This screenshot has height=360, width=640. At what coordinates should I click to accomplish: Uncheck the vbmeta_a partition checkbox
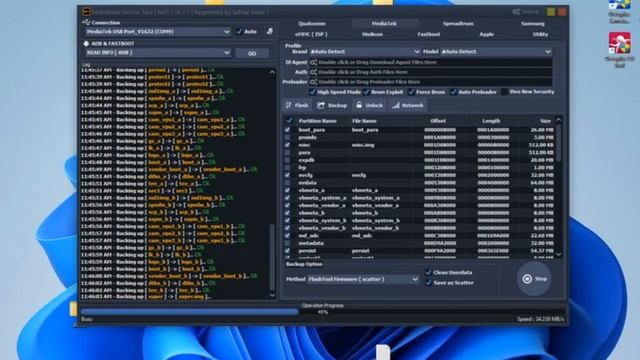coord(287,190)
